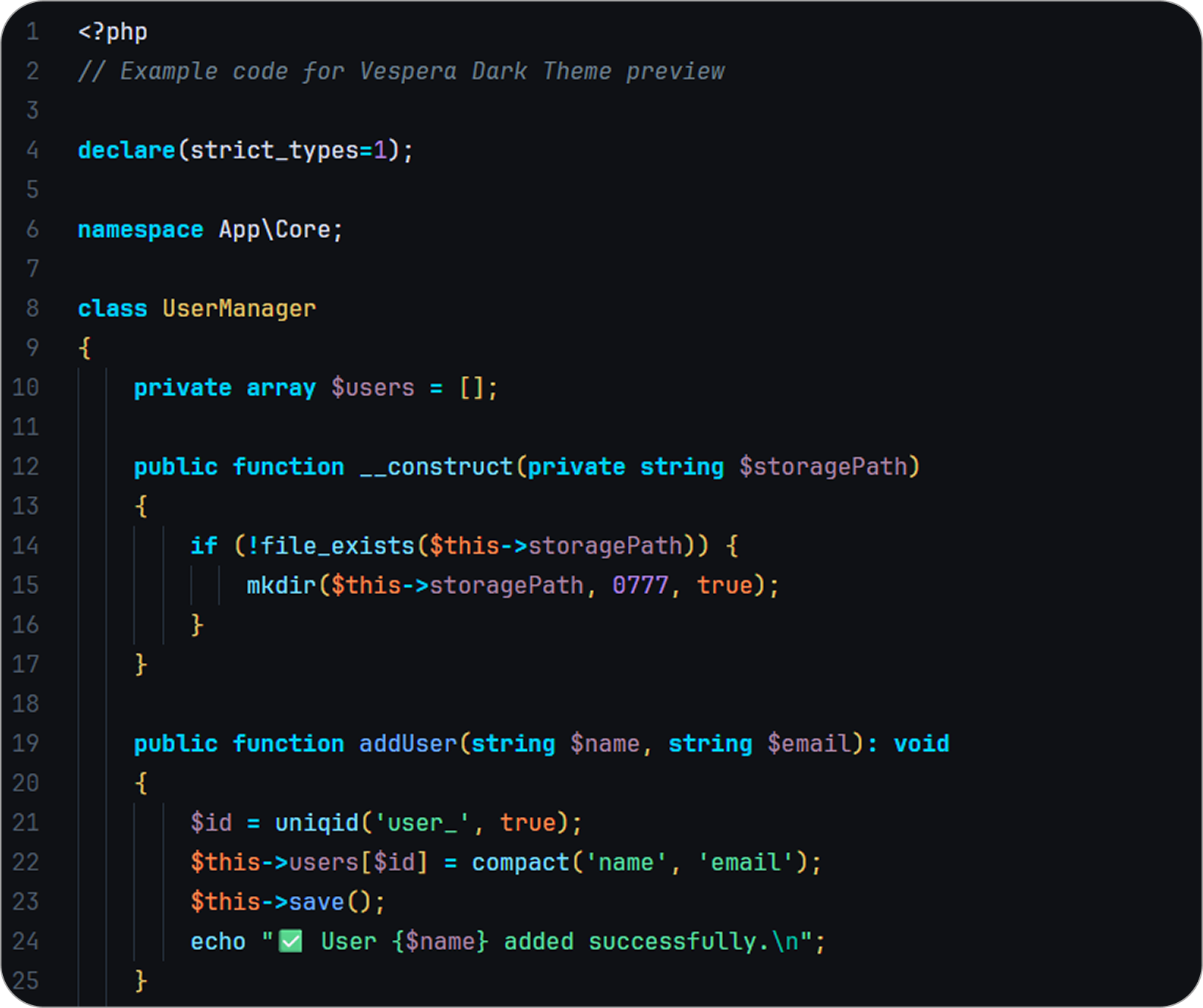The width and height of the screenshot is (1203, 1008).
Task: Click the green checkmark emoji in the echo string
Action: [292, 941]
